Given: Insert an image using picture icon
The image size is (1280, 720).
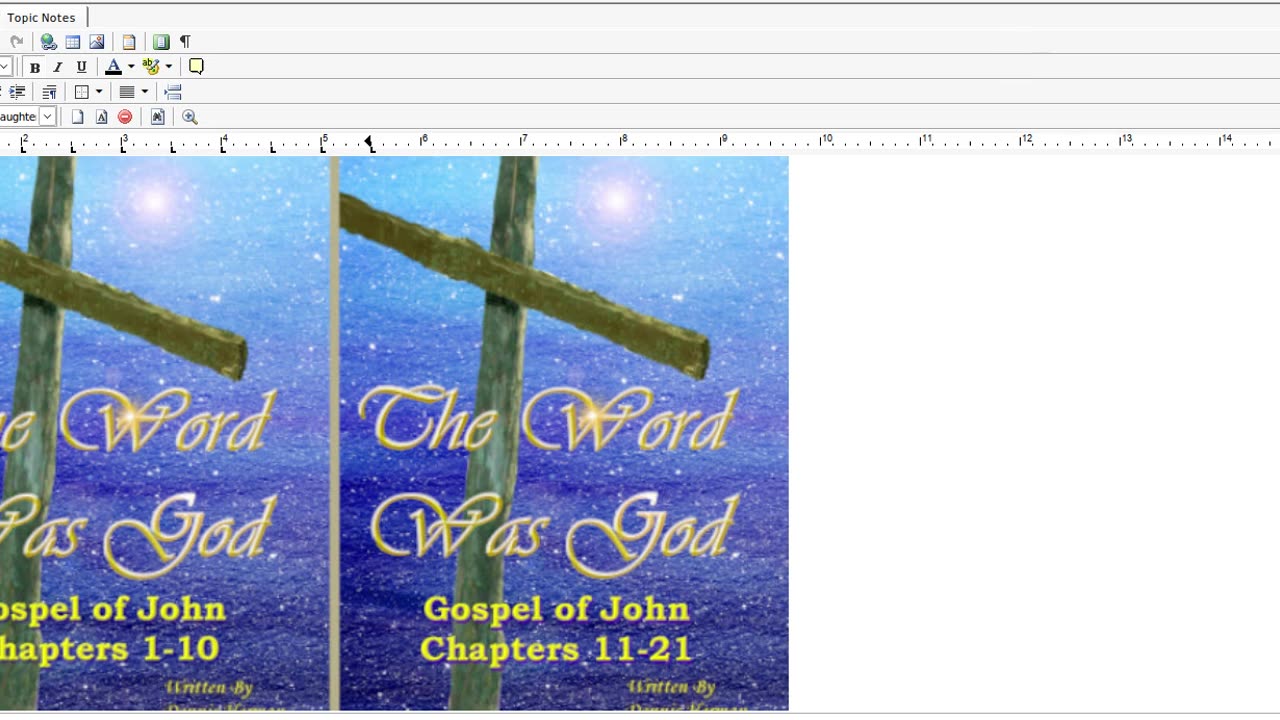Looking at the screenshot, I should tap(97, 42).
